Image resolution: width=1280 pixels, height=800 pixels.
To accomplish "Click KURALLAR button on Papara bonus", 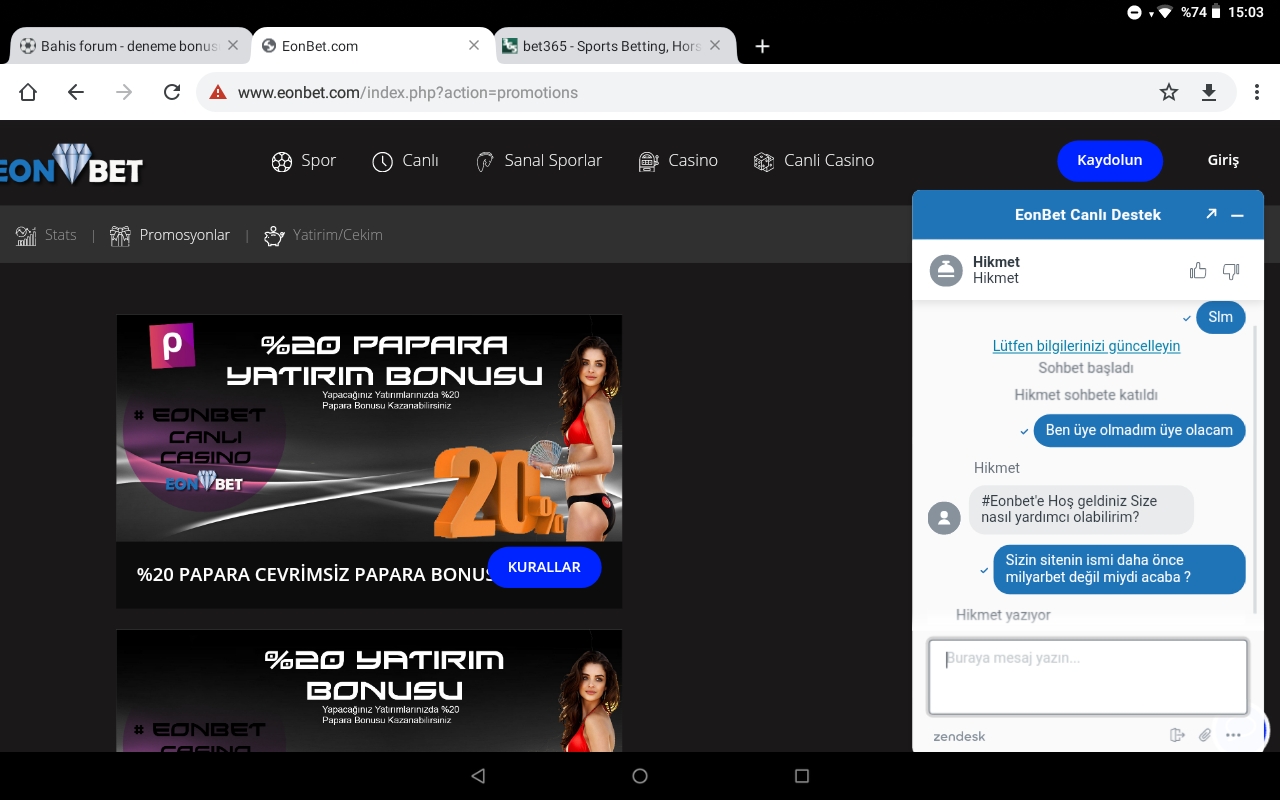I will (544, 567).
